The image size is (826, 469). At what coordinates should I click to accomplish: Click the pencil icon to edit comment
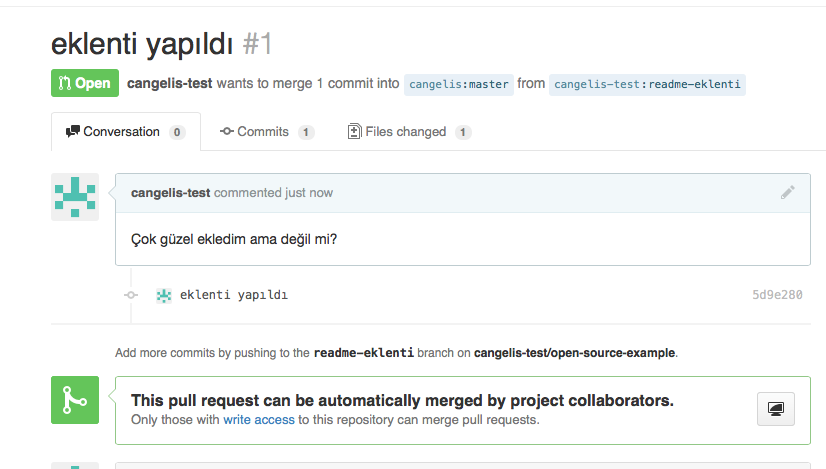click(788, 192)
